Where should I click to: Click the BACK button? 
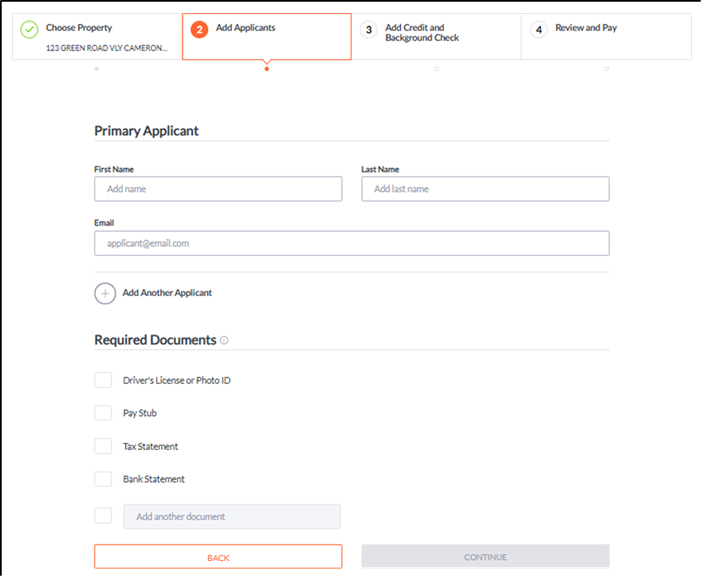(x=218, y=557)
